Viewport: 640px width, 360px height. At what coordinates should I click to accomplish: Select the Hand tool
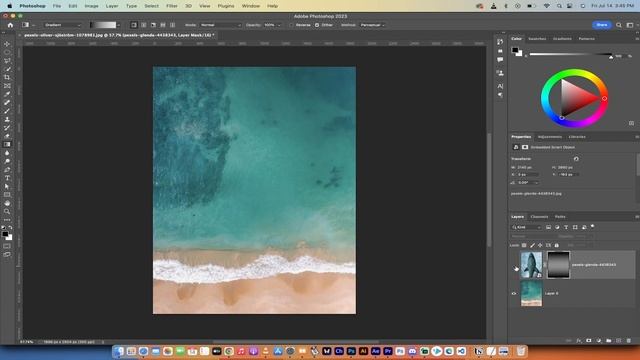[x=7, y=203]
